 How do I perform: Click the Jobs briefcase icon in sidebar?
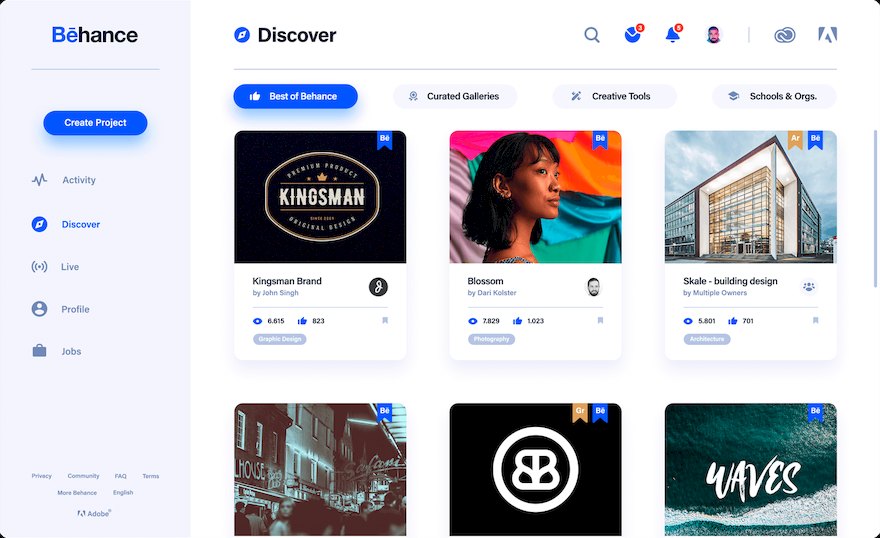39,351
